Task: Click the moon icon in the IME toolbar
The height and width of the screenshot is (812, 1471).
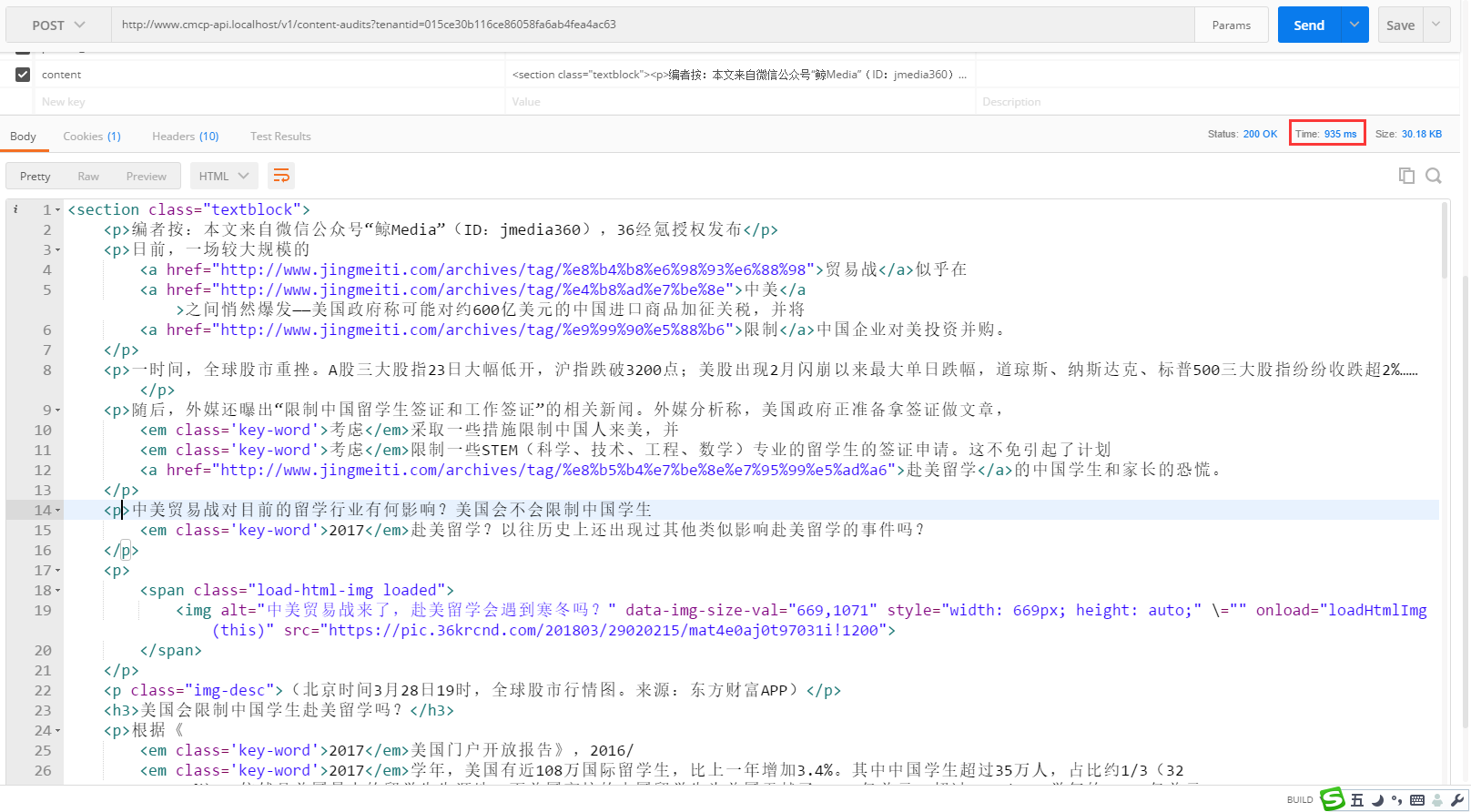Action: [x=1378, y=800]
